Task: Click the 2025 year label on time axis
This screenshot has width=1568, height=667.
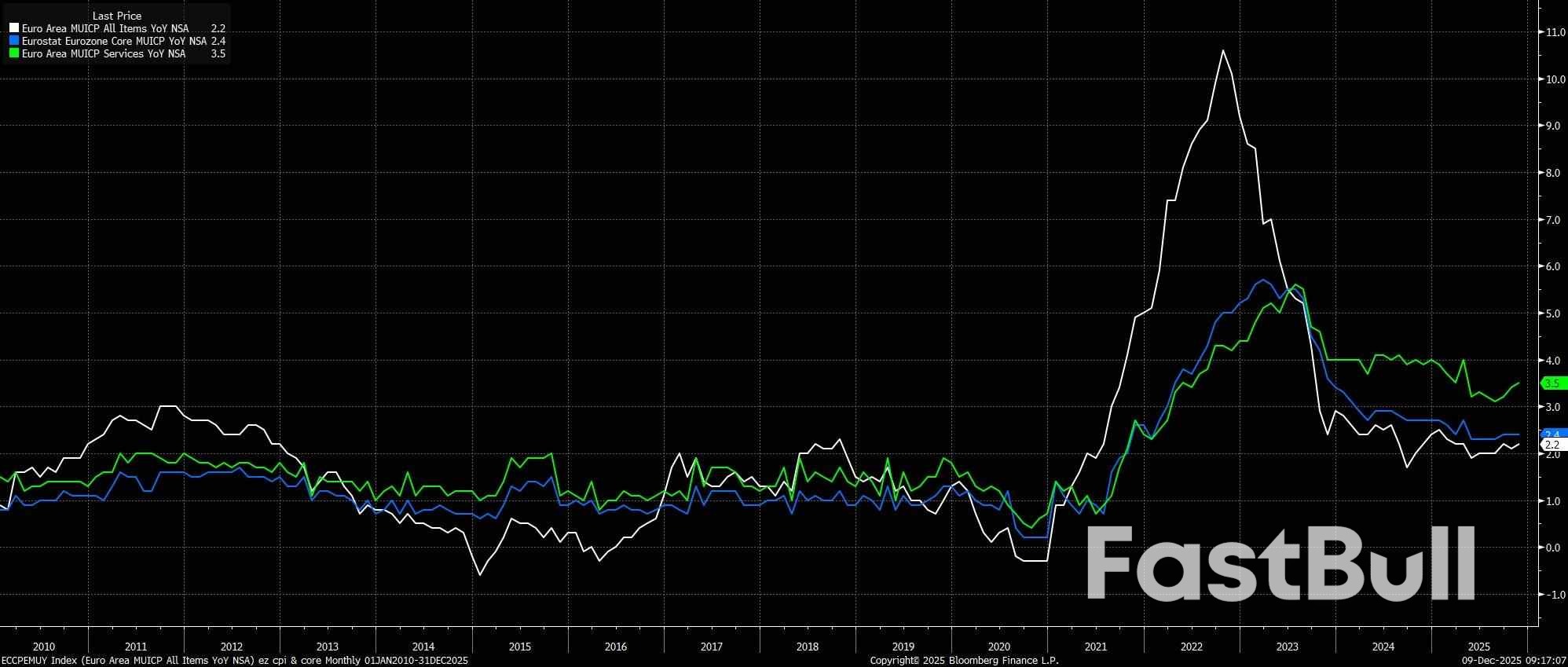Action: (x=1478, y=647)
